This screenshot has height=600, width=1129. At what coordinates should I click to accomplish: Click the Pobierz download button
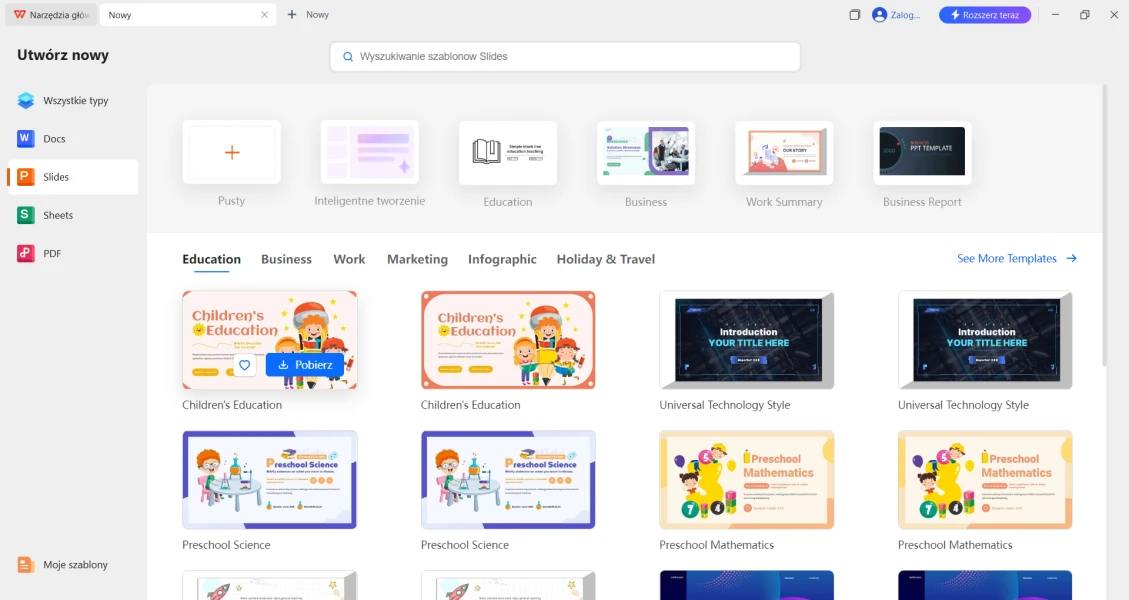coord(305,365)
